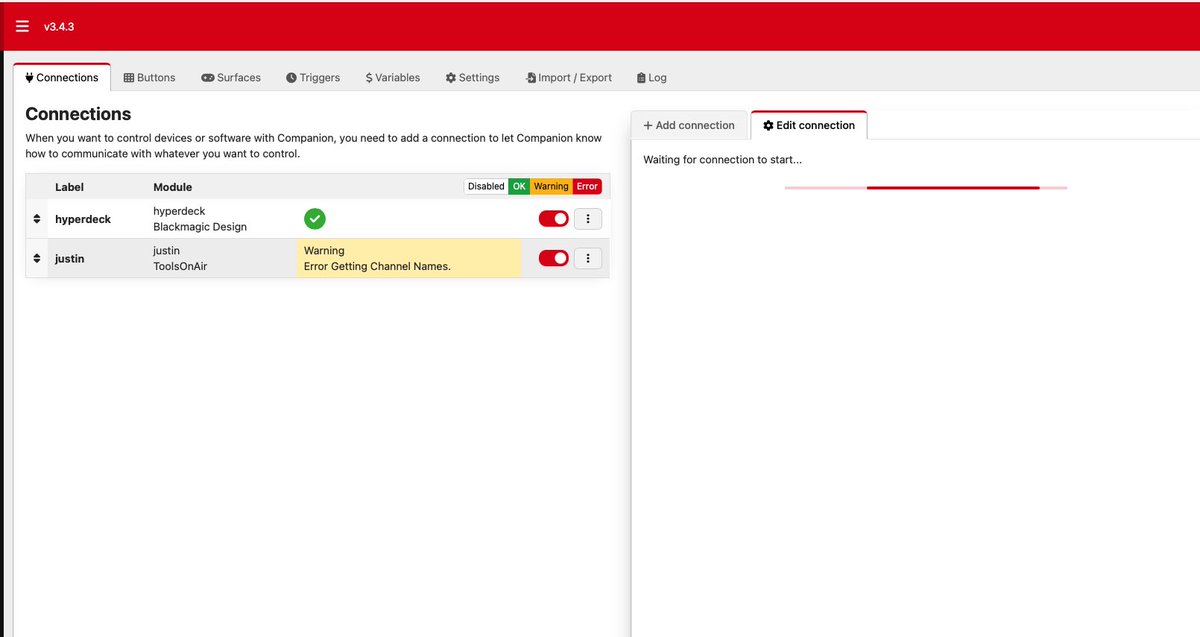1200x637 pixels.
Task: Click the Label column header
Action: [69, 187]
